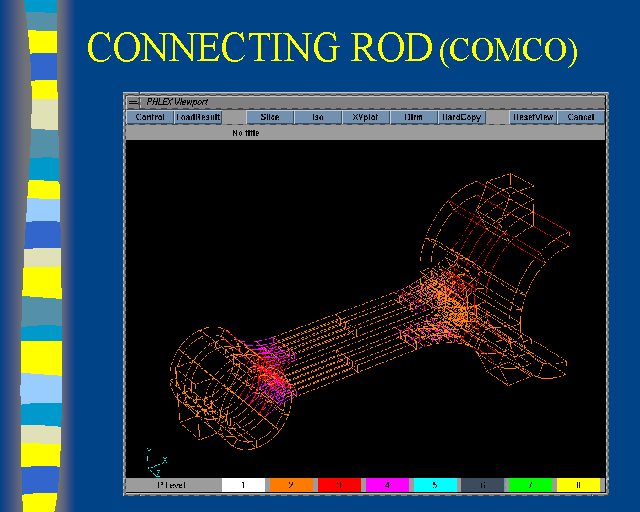The height and width of the screenshot is (512, 640).
Task: Pick the red P level 3 swatch
Action: coord(339,485)
